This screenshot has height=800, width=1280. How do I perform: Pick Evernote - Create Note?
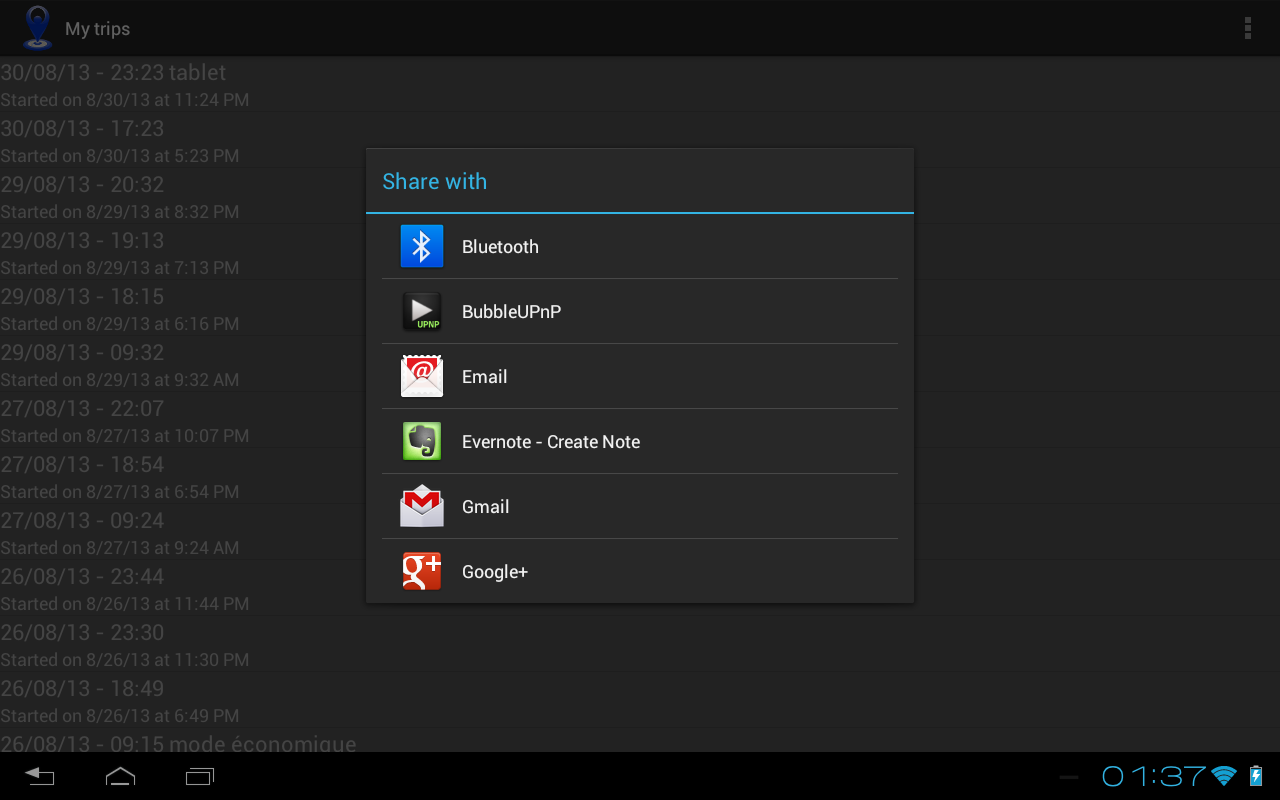(640, 441)
